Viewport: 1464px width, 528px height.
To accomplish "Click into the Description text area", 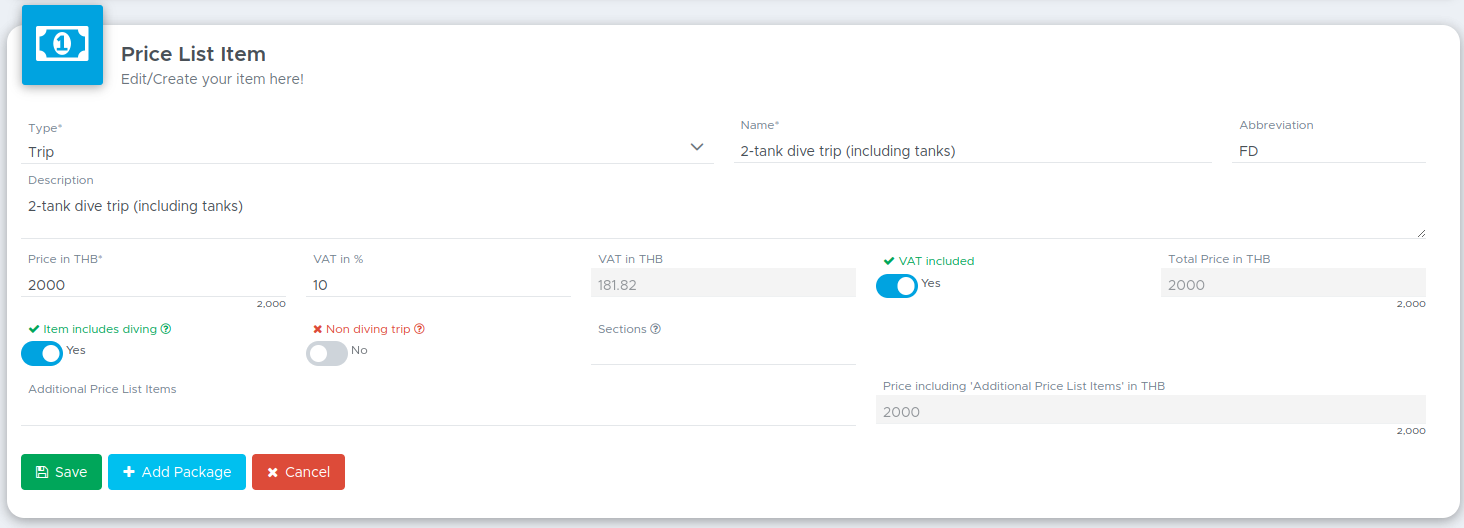I will click(723, 214).
